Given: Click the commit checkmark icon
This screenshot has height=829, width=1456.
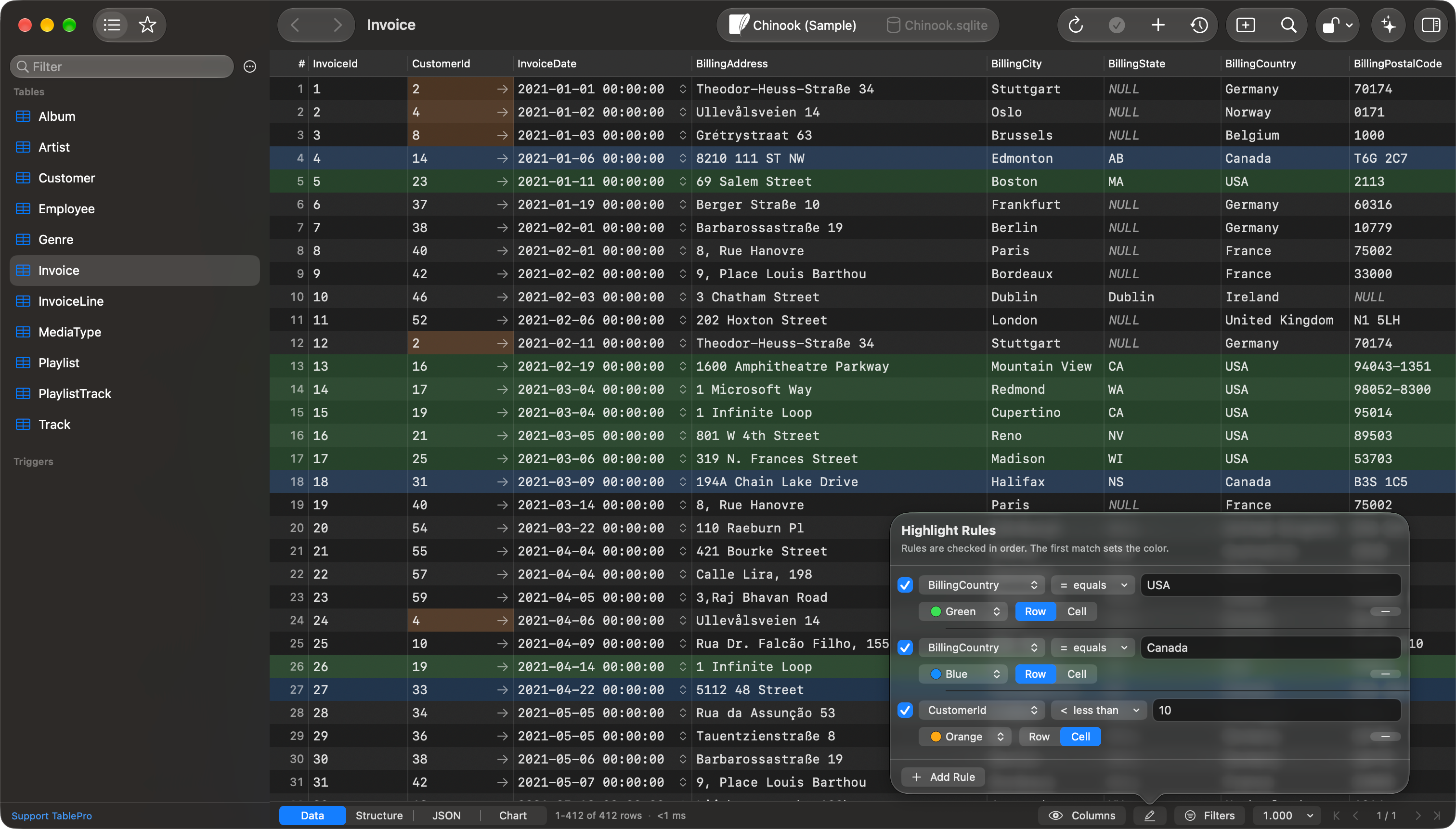Looking at the screenshot, I should coord(1117,25).
